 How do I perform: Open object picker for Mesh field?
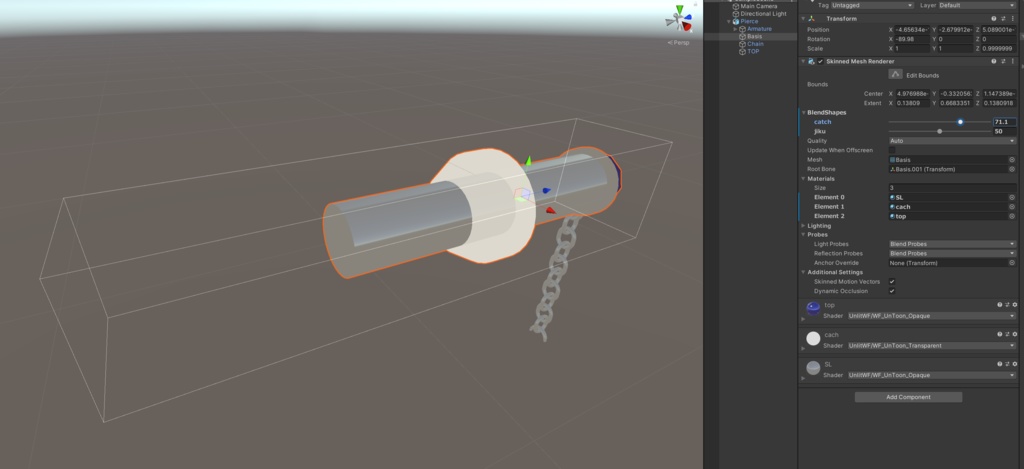(x=1012, y=160)
